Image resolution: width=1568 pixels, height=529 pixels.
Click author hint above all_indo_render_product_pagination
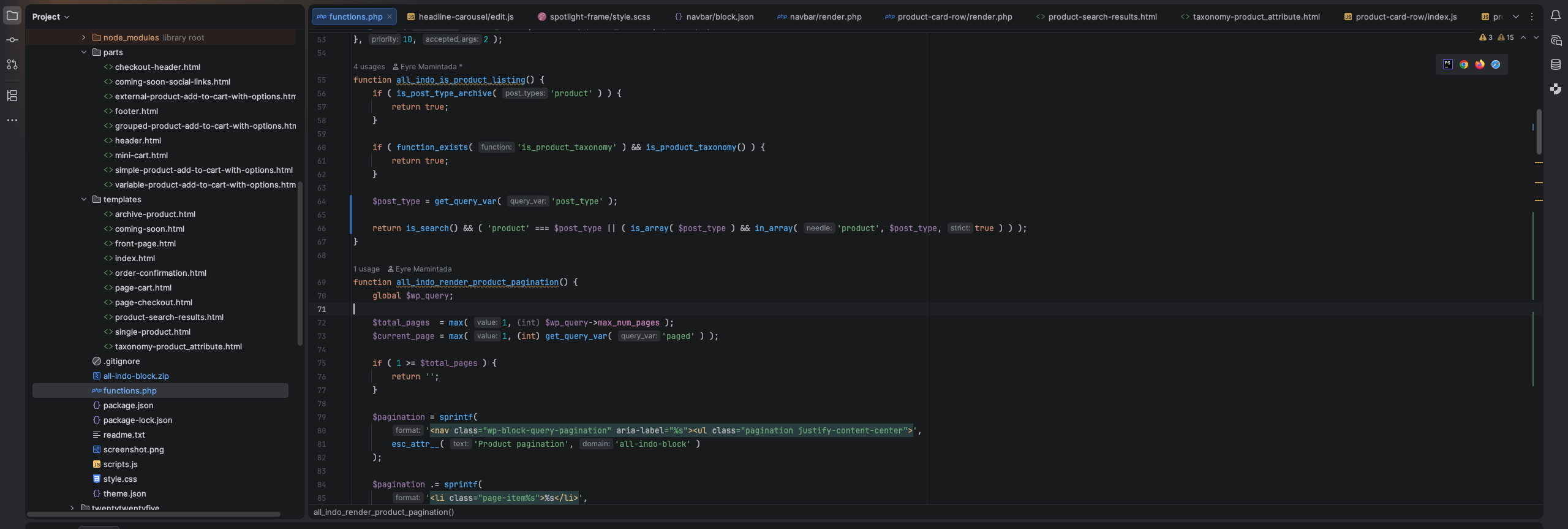(x=420, y=269)
